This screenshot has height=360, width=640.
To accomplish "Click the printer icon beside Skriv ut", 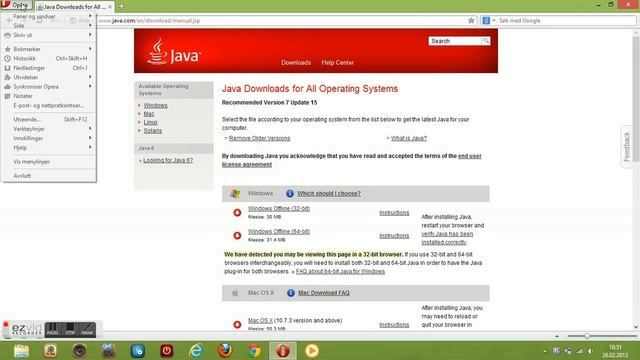I will pyautogui.click(x=7, y=35).
